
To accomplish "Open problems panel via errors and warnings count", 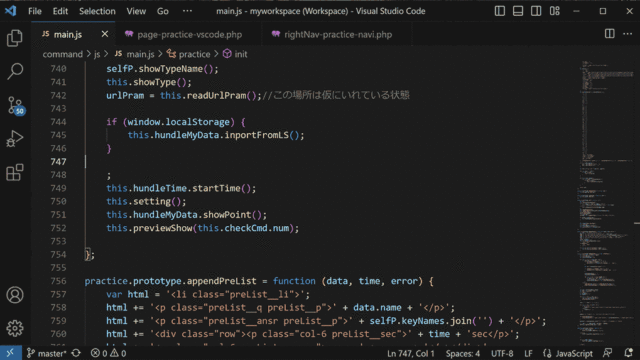I will point(108,353).
